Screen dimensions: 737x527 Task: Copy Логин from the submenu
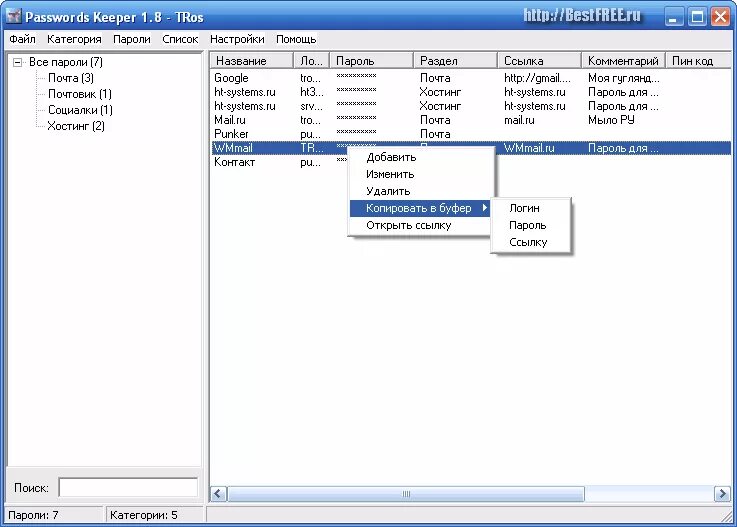pyautogui.click(x=531, y=208)
